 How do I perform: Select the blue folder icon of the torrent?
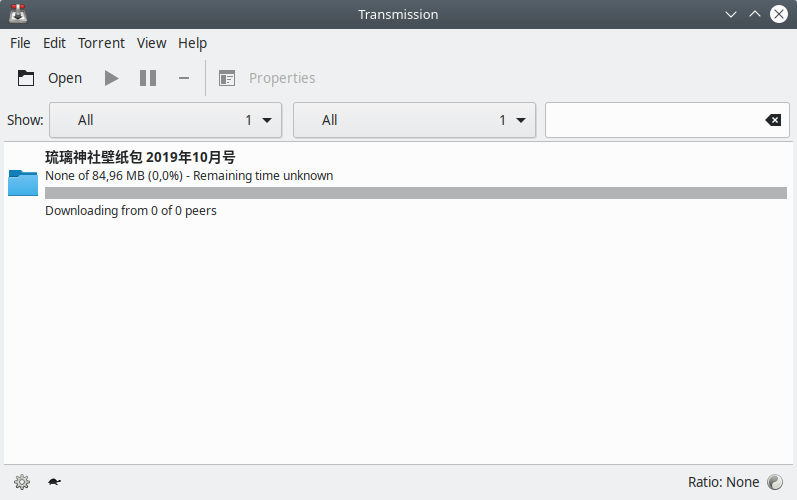[23, 183]
